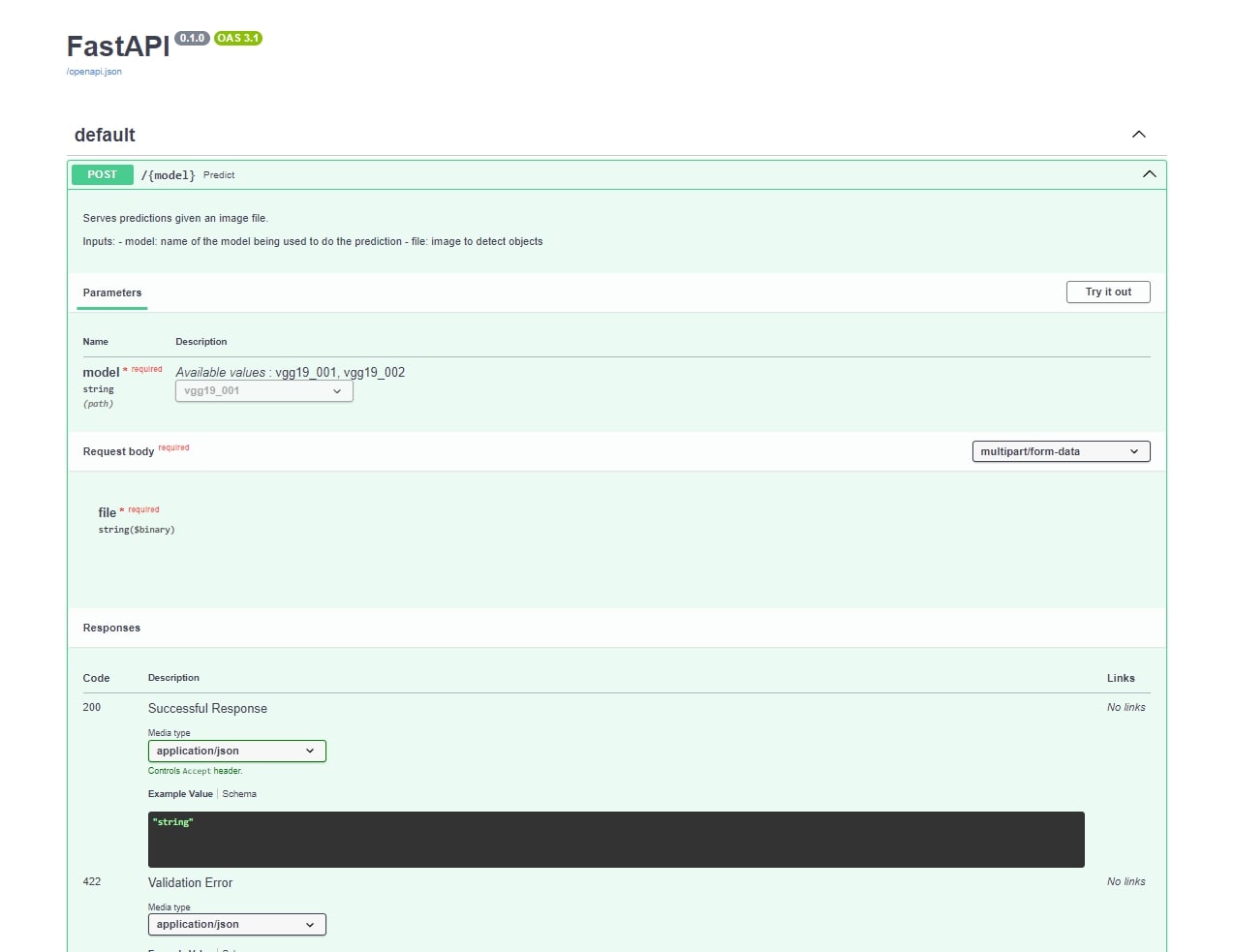Click the Try it out button
Image resolution: width=1234 pixels, height=952 pixels.
1108,292
